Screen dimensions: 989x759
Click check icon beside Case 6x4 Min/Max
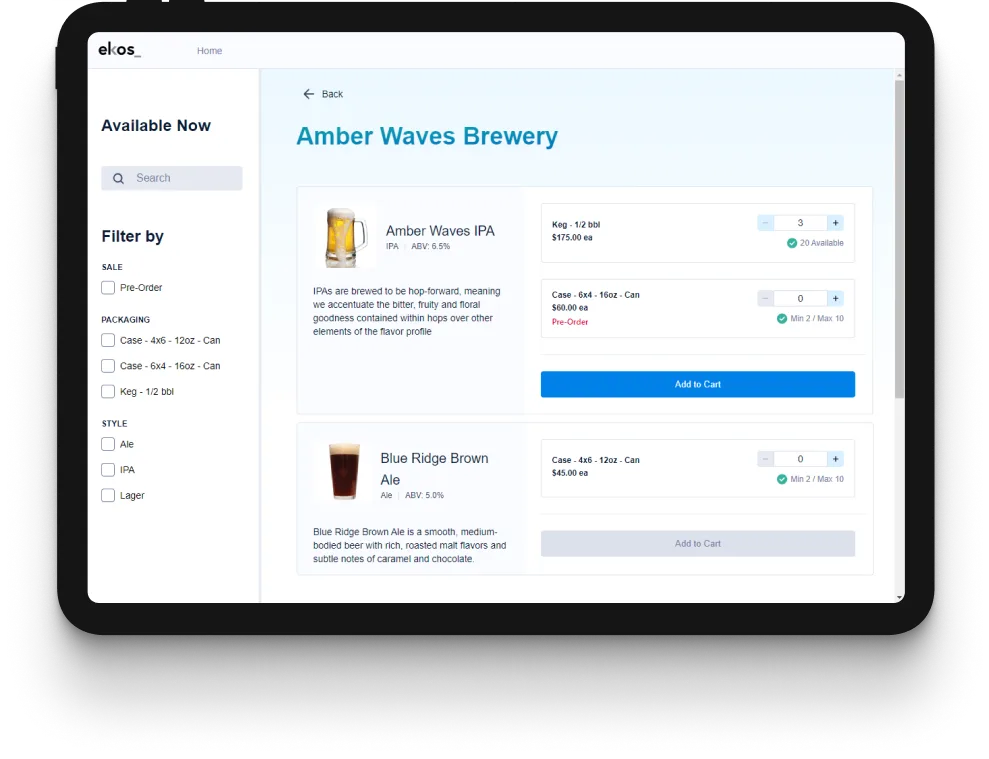(x=781, y=319)
